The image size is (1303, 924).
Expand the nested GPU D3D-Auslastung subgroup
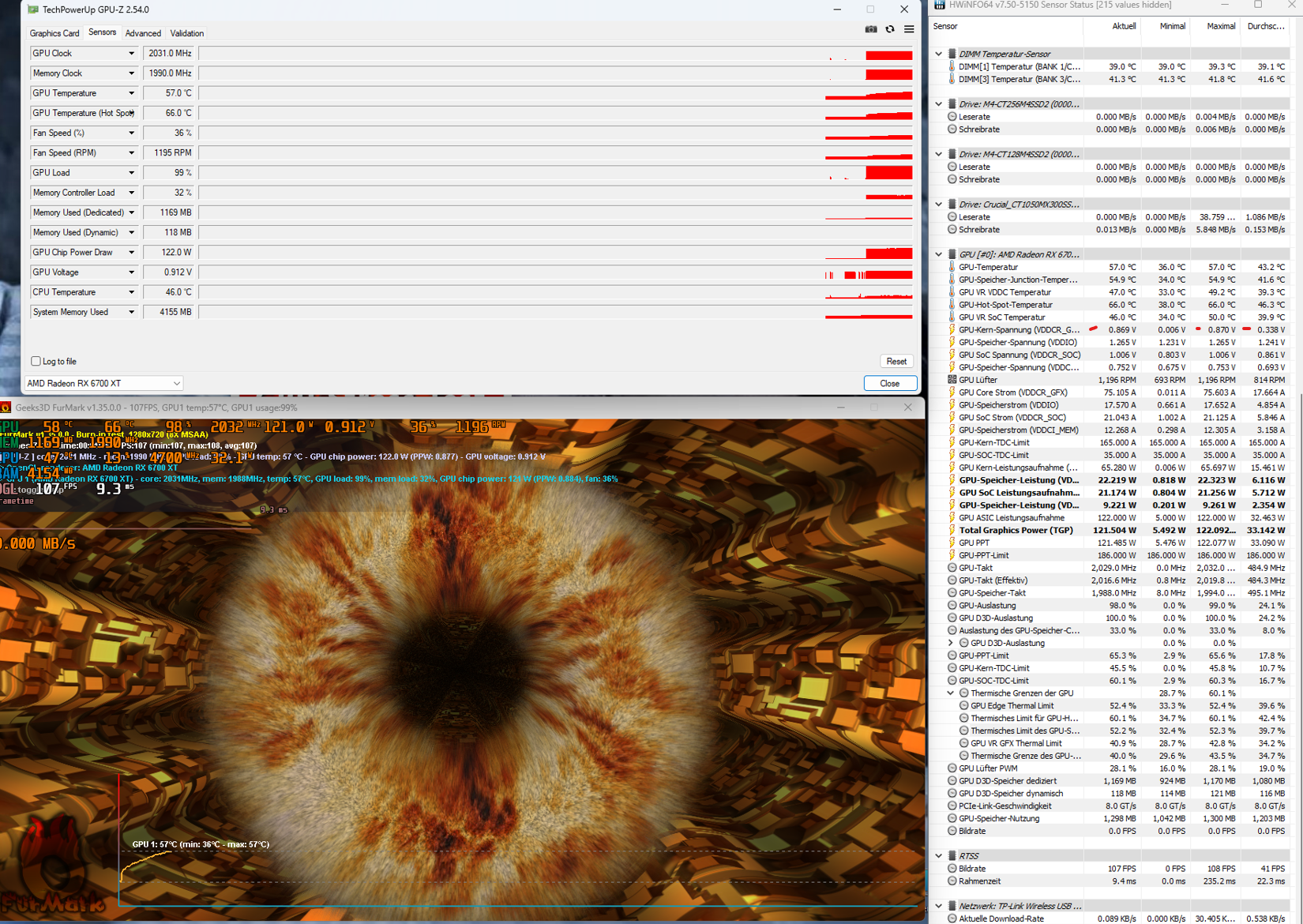[952, 643]
